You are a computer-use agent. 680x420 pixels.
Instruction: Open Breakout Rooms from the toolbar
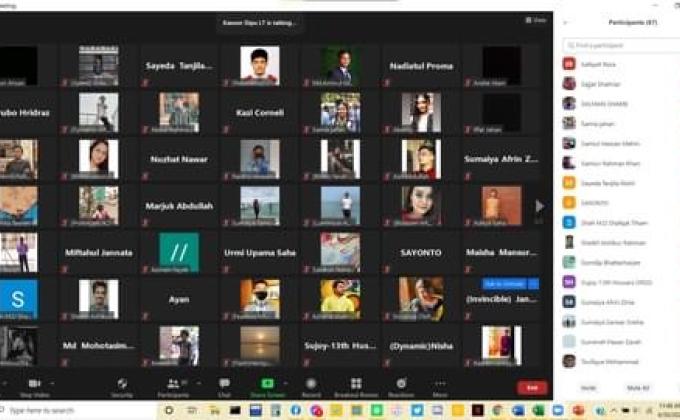point(355,383)
